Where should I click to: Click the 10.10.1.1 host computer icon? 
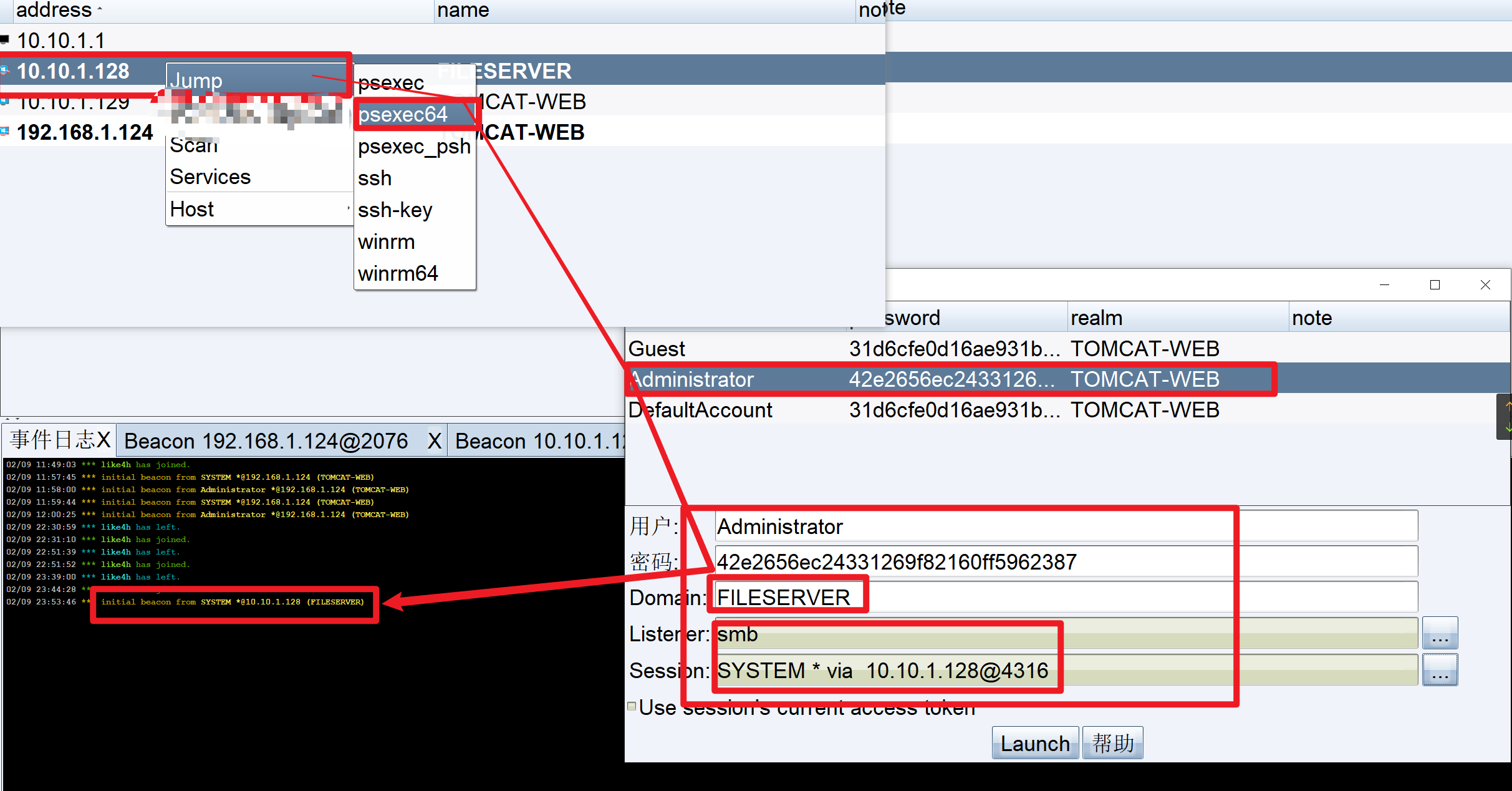[x=5, y=41]
